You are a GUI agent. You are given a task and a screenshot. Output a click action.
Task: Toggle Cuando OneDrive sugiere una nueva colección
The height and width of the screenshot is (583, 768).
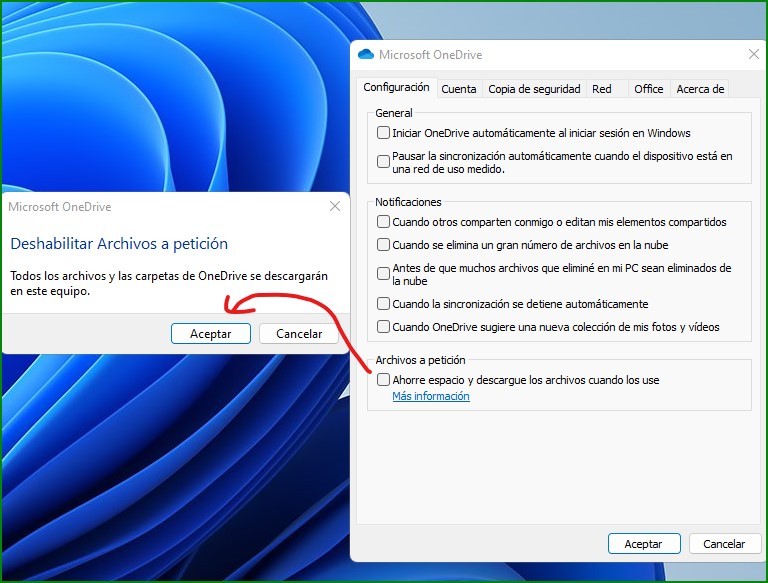(x=383, y=326)
